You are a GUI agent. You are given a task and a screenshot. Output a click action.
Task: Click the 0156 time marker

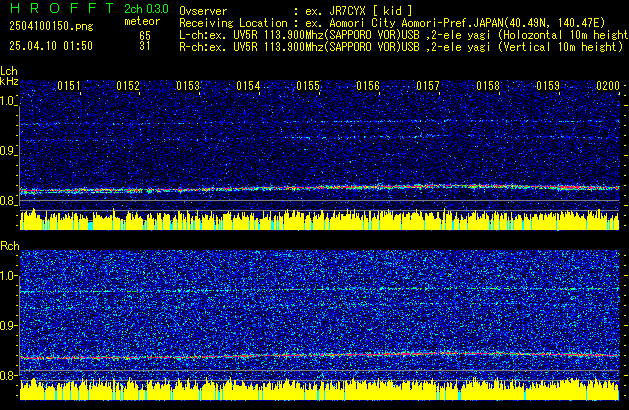pos(368,86)
